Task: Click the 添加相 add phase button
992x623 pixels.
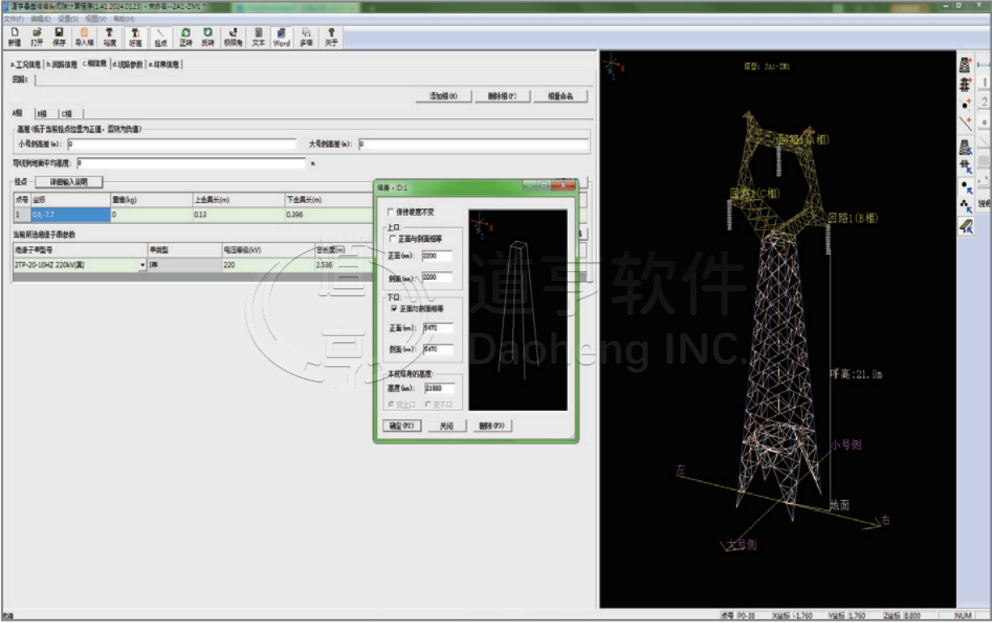Action: (443, 96)
